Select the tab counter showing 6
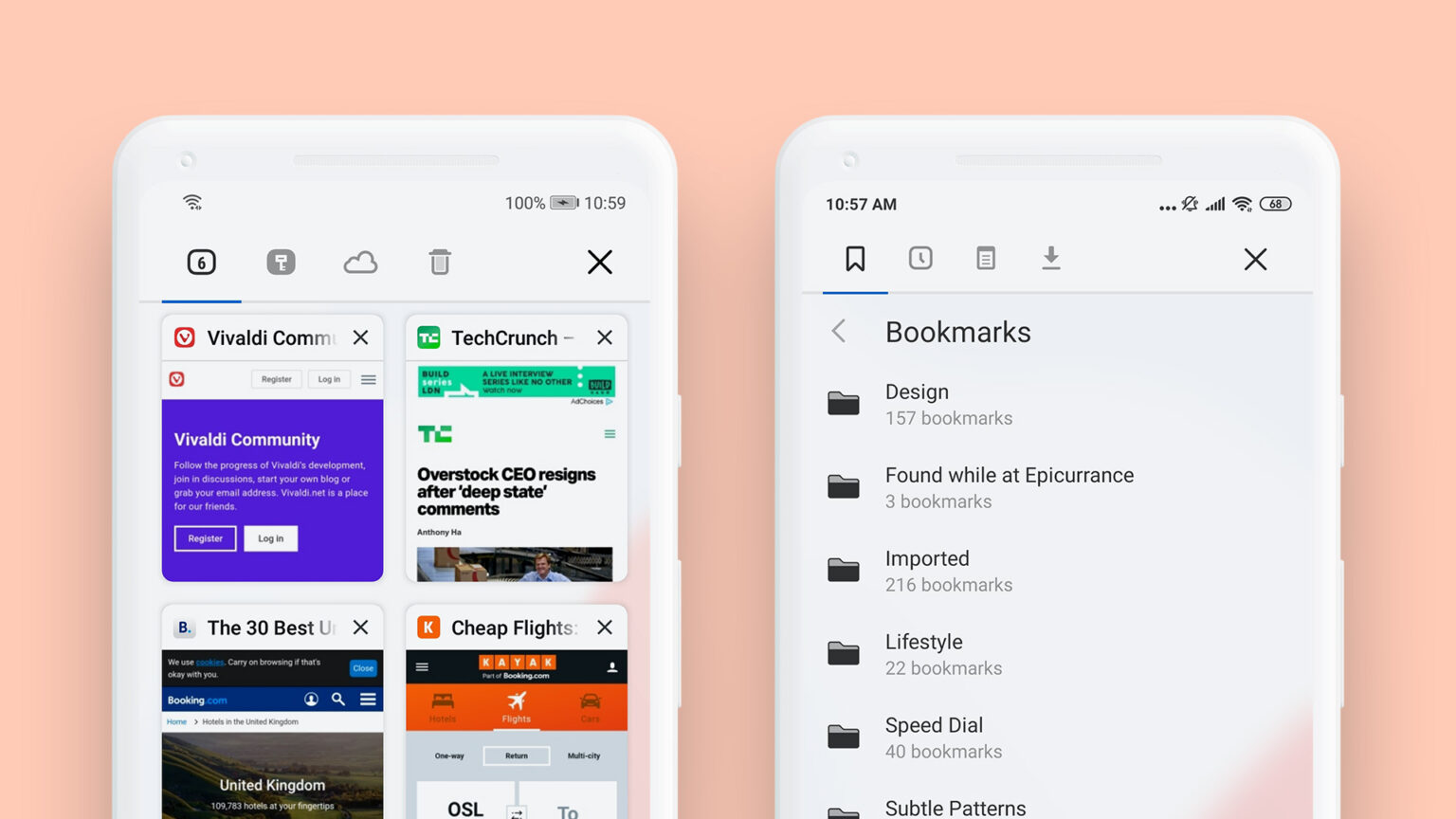 coord(202,263)
